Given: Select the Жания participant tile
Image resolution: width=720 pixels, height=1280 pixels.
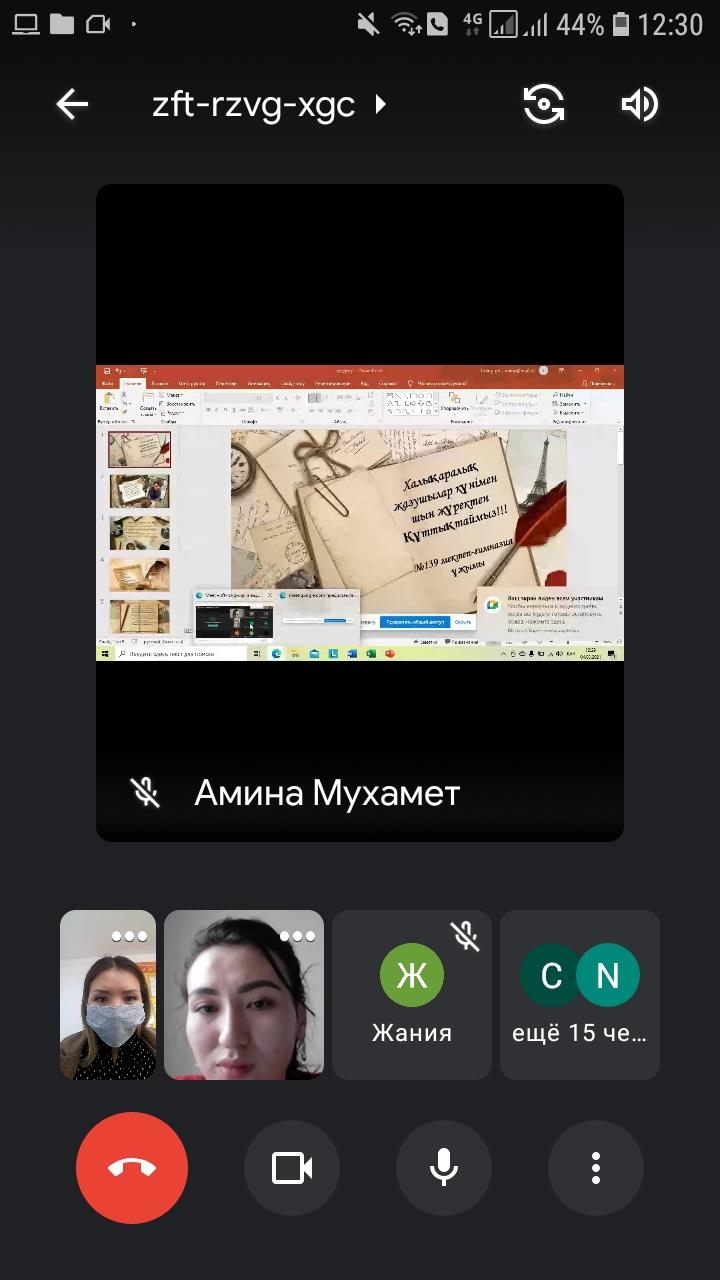Looking at the screenshot, I should (x=412, y=995).
